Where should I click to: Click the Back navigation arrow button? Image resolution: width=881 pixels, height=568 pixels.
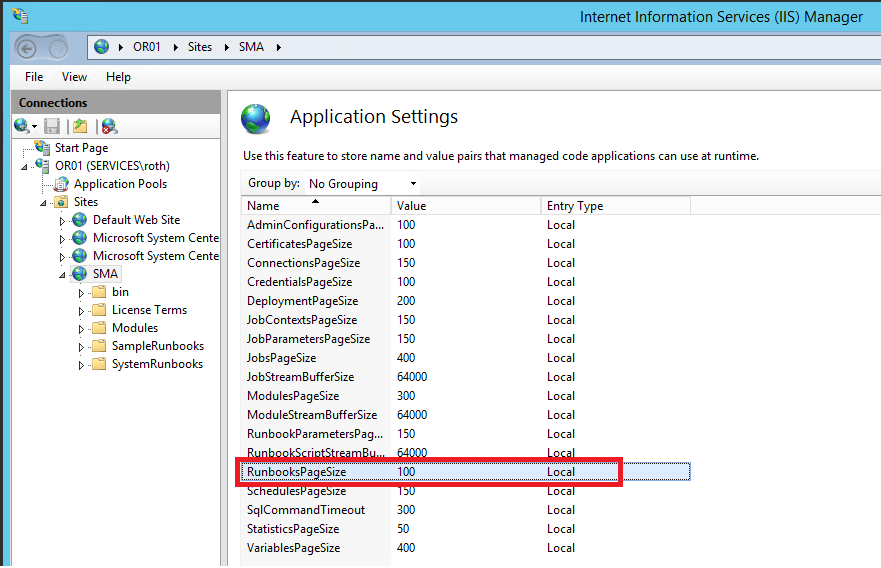(x=26, y=49)
